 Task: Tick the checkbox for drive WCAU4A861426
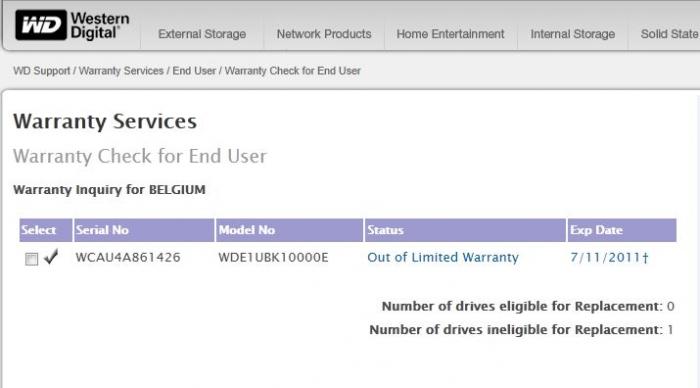31,259
